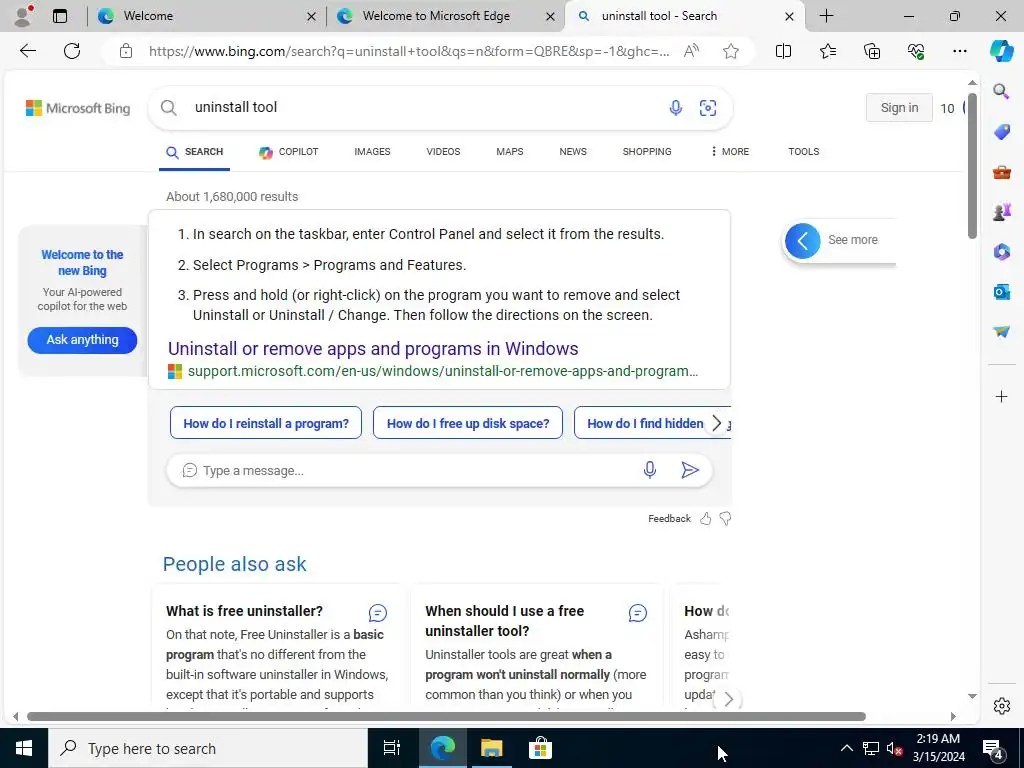
Task: Open the Tools search option
Action: (x=803, y=152)
